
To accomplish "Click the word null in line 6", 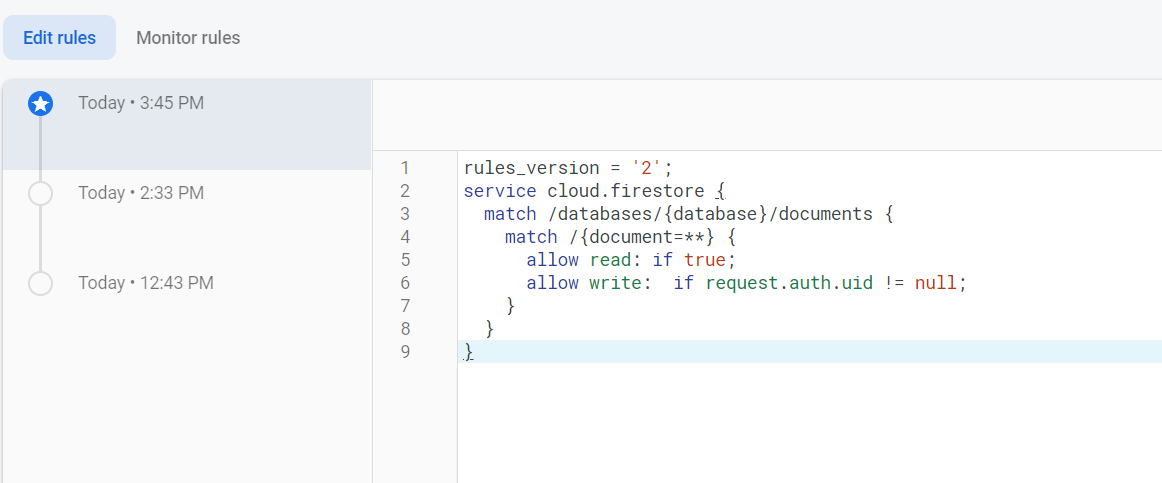I will click(x=936, y=283).
